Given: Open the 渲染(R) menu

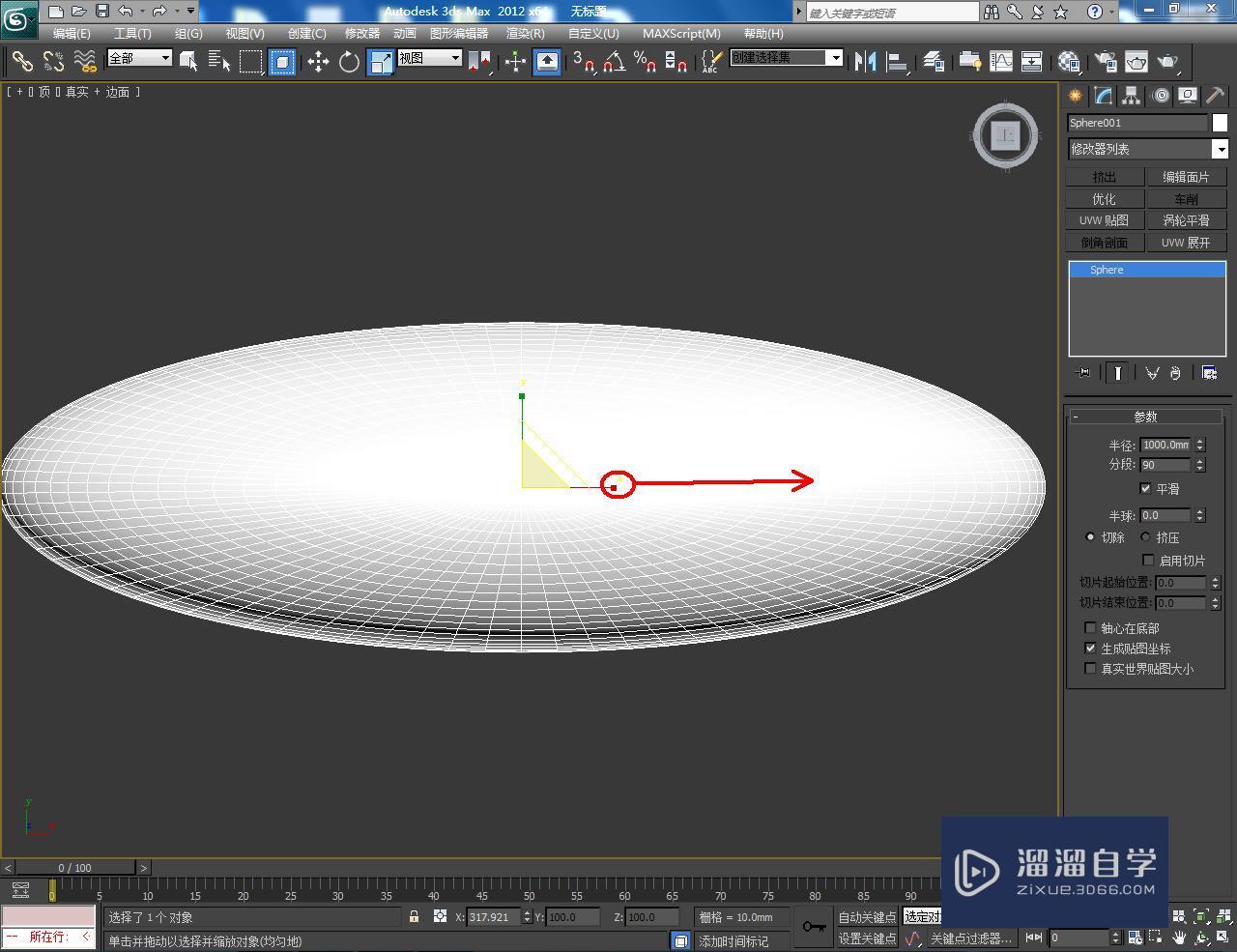Looking at the screenshot, I should pos(525,33).
